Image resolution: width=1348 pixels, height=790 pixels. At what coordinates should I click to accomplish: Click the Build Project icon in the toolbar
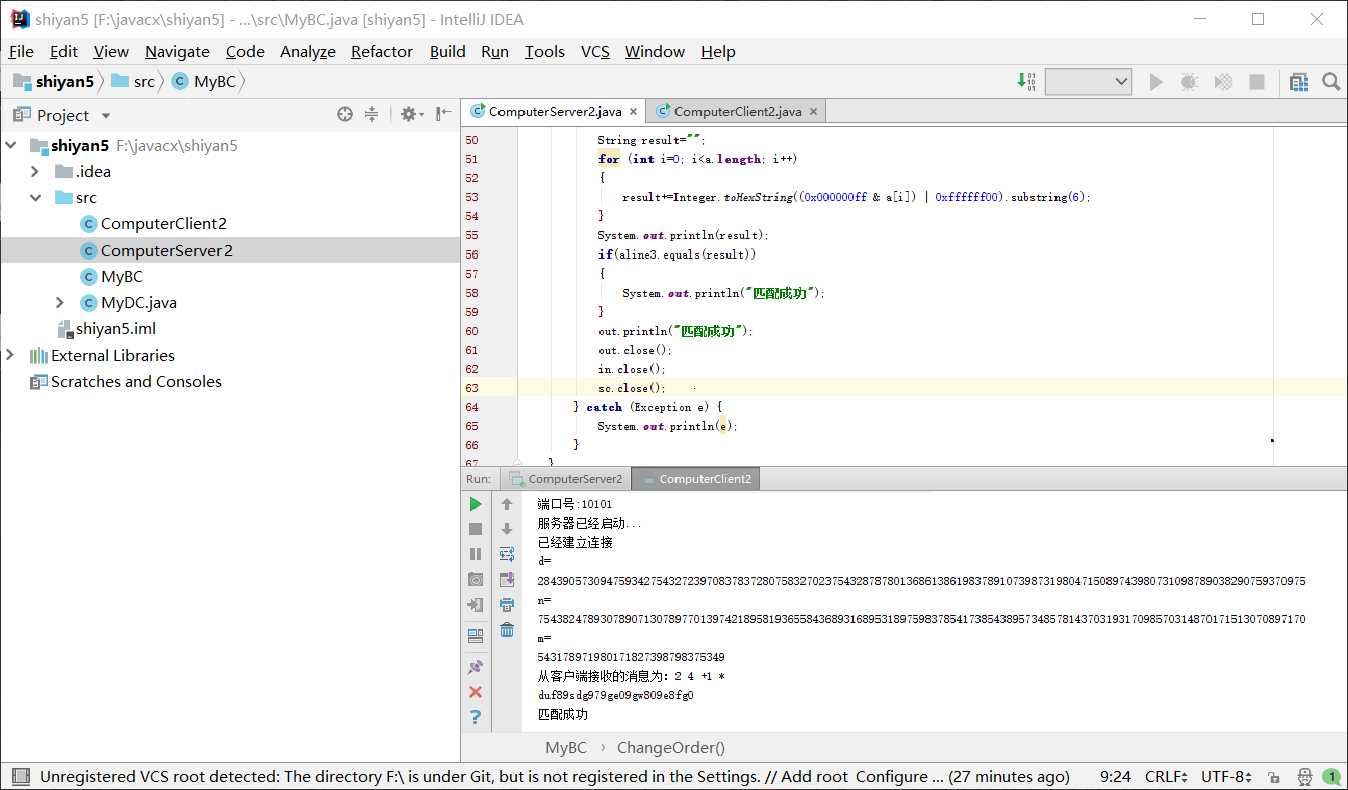(x=1026, y=82)
